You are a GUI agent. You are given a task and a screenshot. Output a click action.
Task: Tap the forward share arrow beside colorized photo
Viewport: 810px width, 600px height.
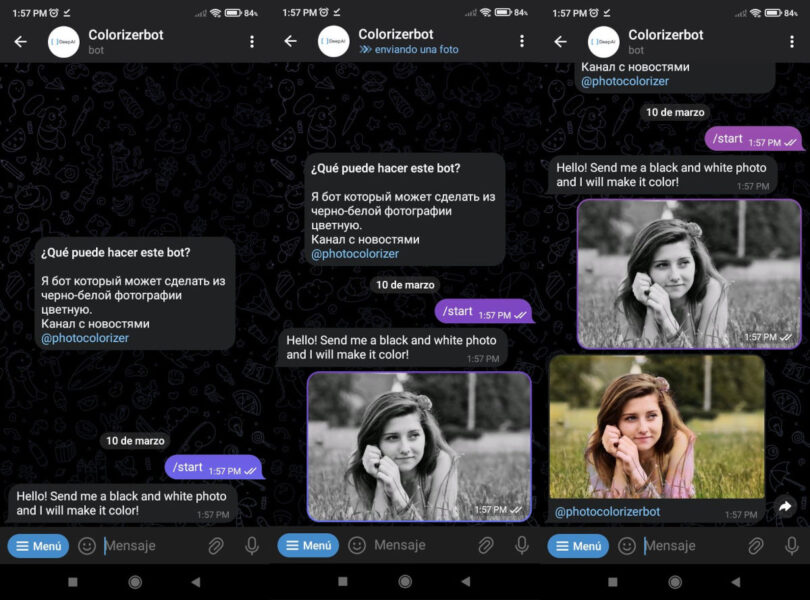pyautogui.click(x=785, y=506)
